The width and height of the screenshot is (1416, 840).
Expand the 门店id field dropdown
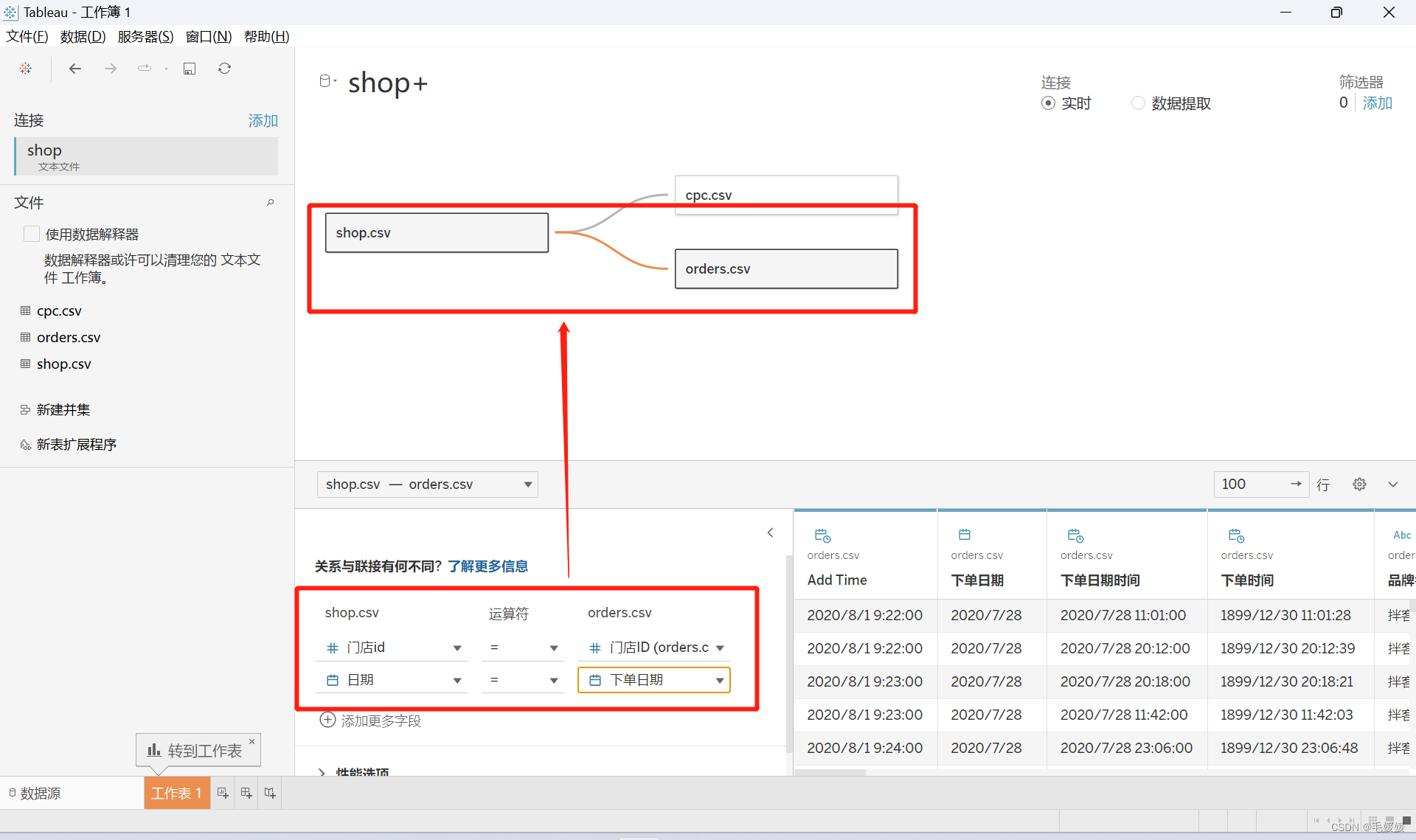point(457,648)
